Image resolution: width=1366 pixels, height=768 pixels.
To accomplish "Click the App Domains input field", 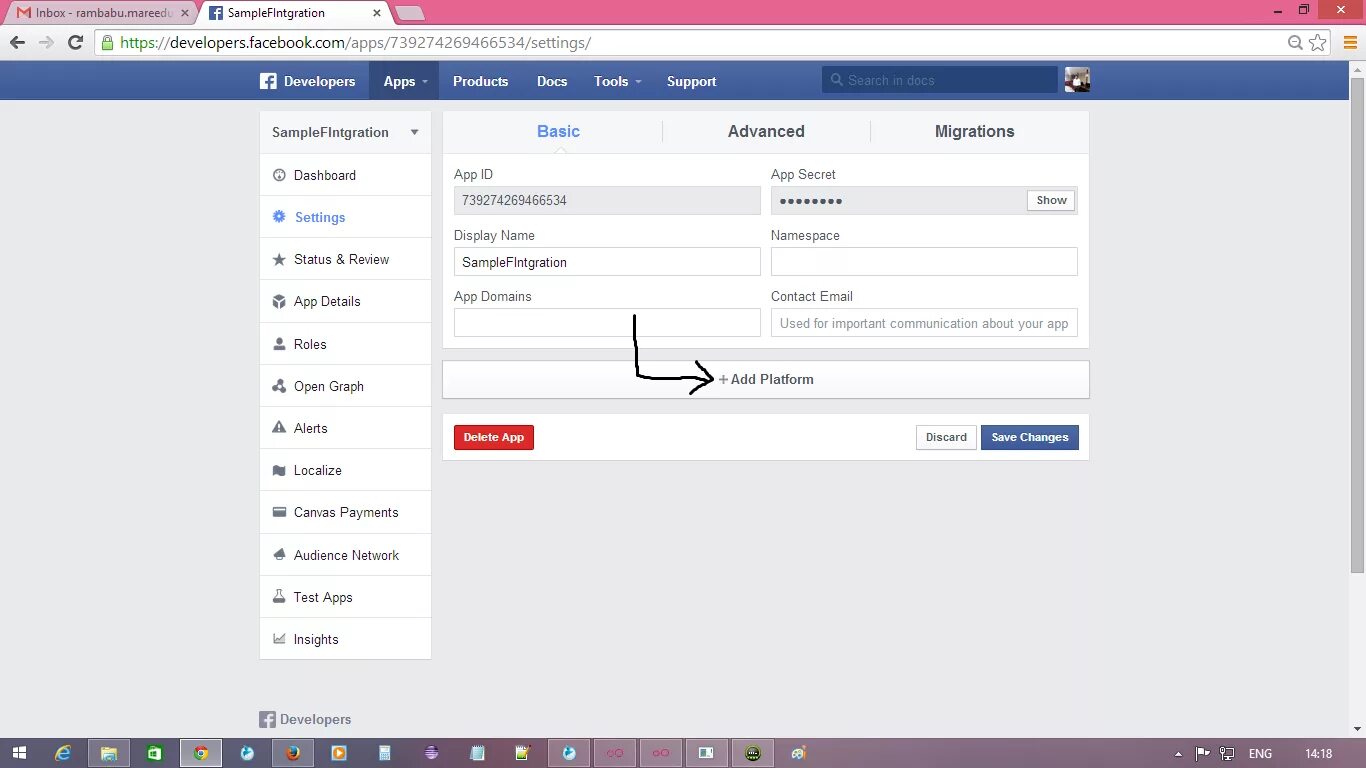I will coord(607,322).
